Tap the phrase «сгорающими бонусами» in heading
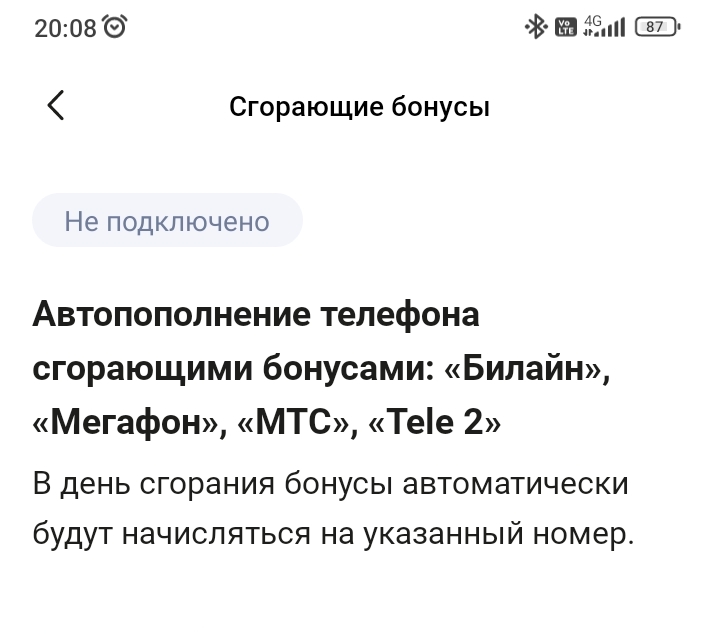The width and height of the screenshot is (720, 634). coord(232,369)
